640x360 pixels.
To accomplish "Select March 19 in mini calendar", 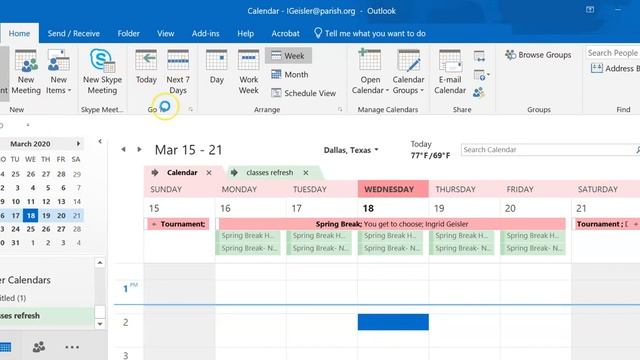I will click(x=46, y=215).
